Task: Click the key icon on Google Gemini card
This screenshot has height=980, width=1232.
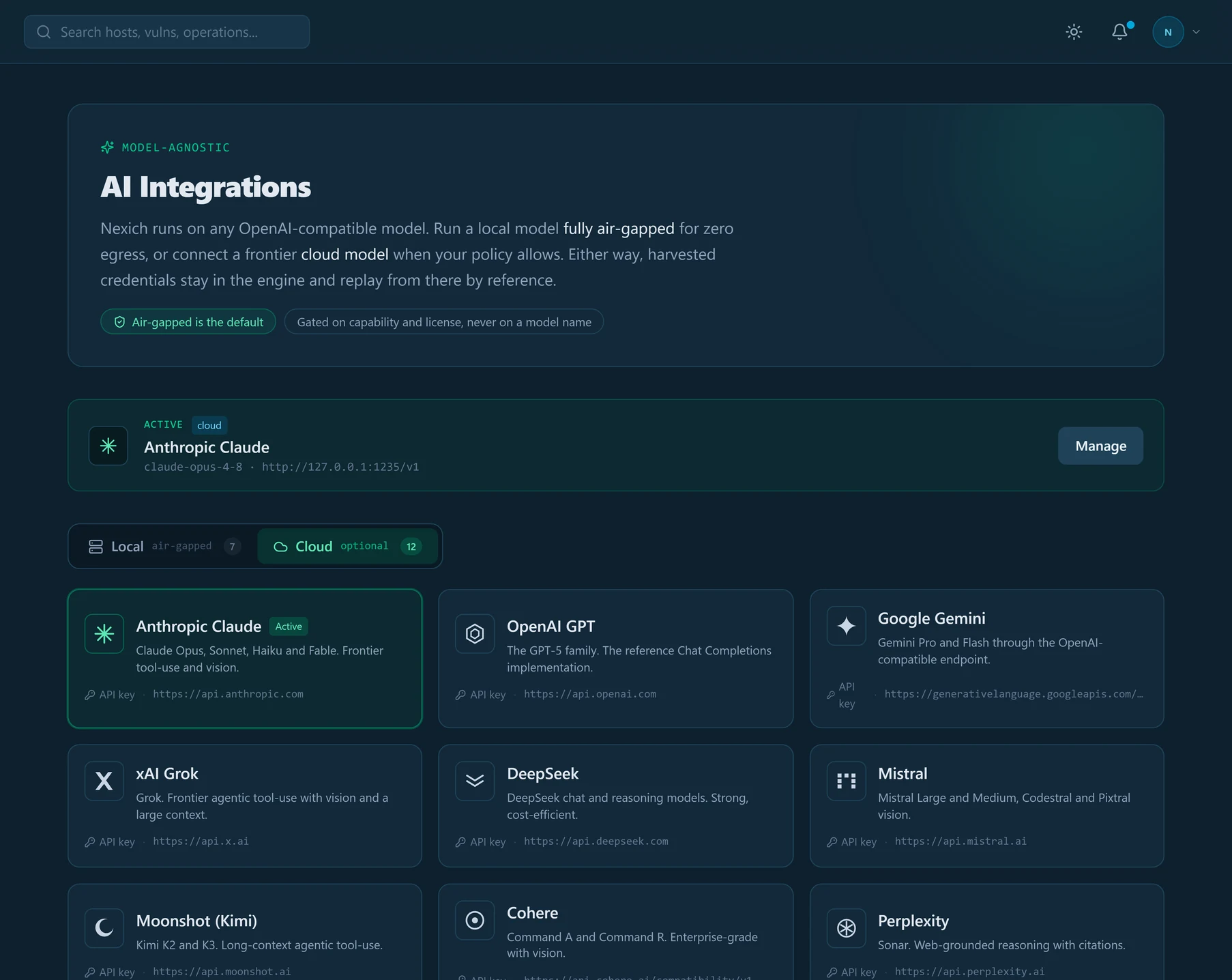Action: 831,695
